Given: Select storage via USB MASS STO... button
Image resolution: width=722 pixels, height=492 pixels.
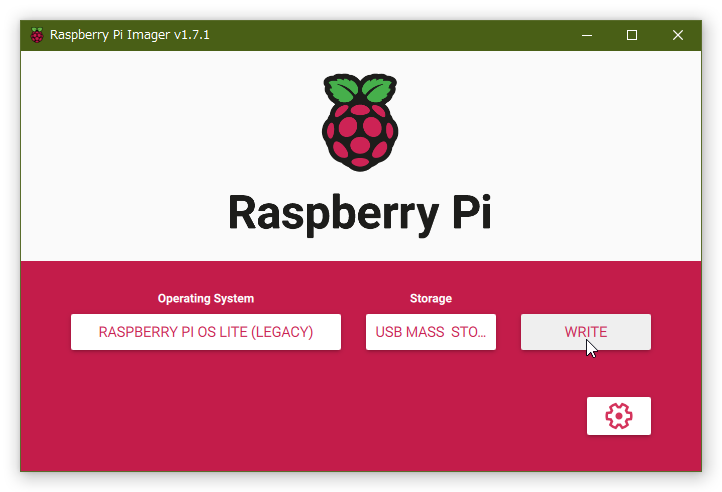Looking at the screenshot, I should click(431, 332).
